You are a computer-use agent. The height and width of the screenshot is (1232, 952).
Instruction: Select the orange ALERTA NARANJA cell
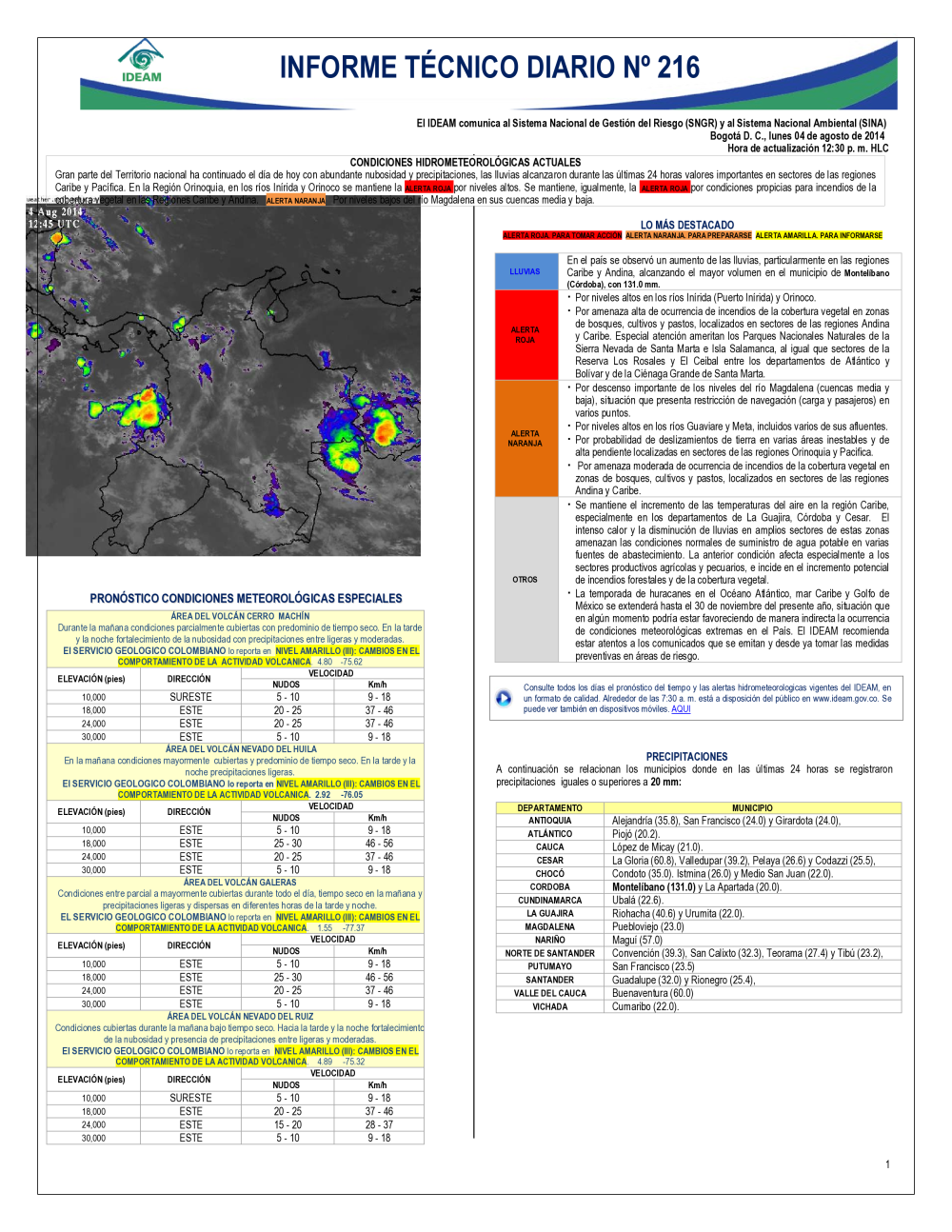525,439
